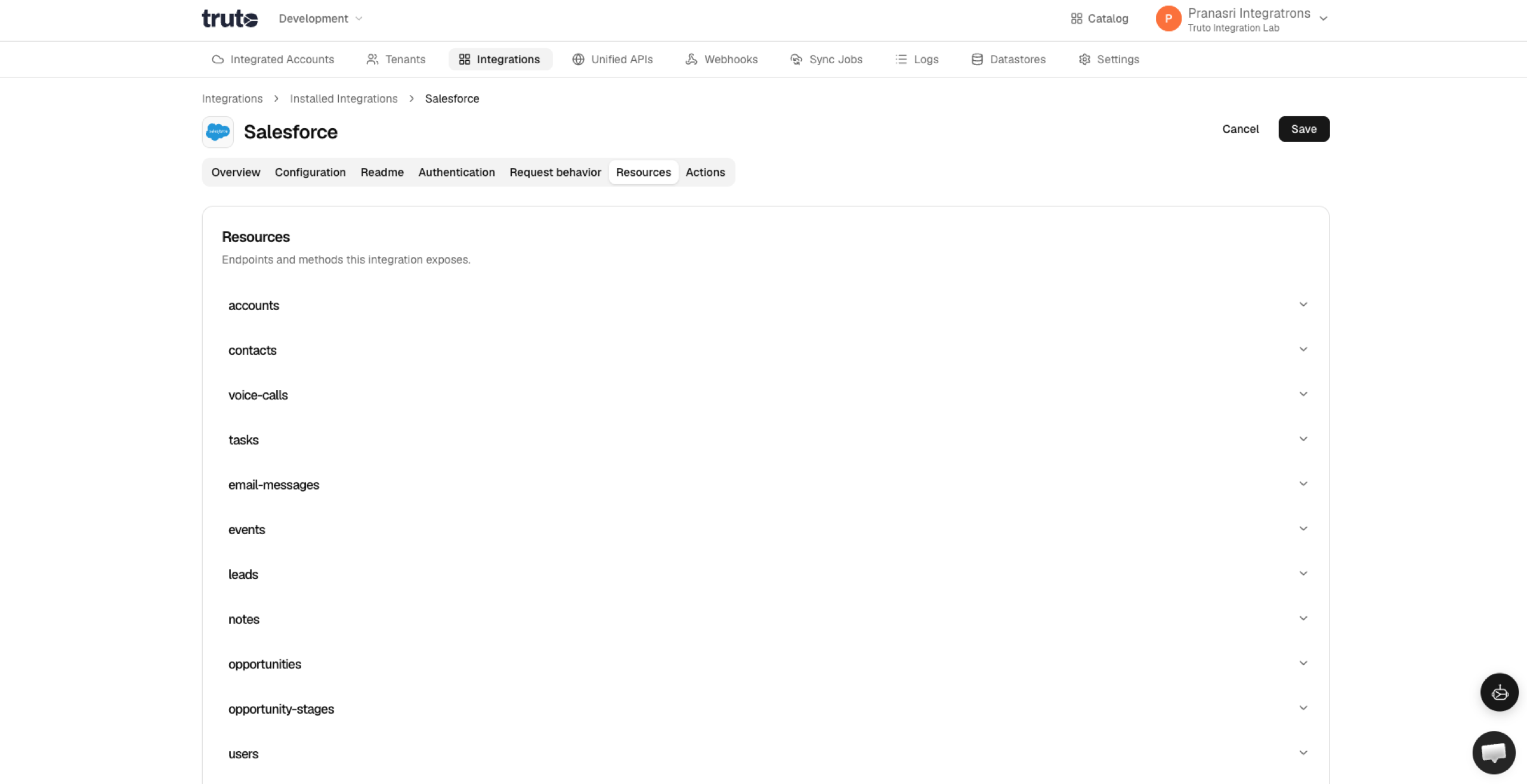Open Sync Jobs navigation item
1527x784 pixels.
click(x=826, y=59)
